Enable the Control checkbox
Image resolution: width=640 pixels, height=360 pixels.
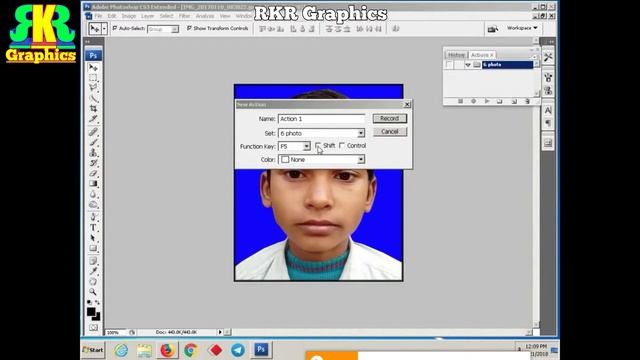[342, 146]
